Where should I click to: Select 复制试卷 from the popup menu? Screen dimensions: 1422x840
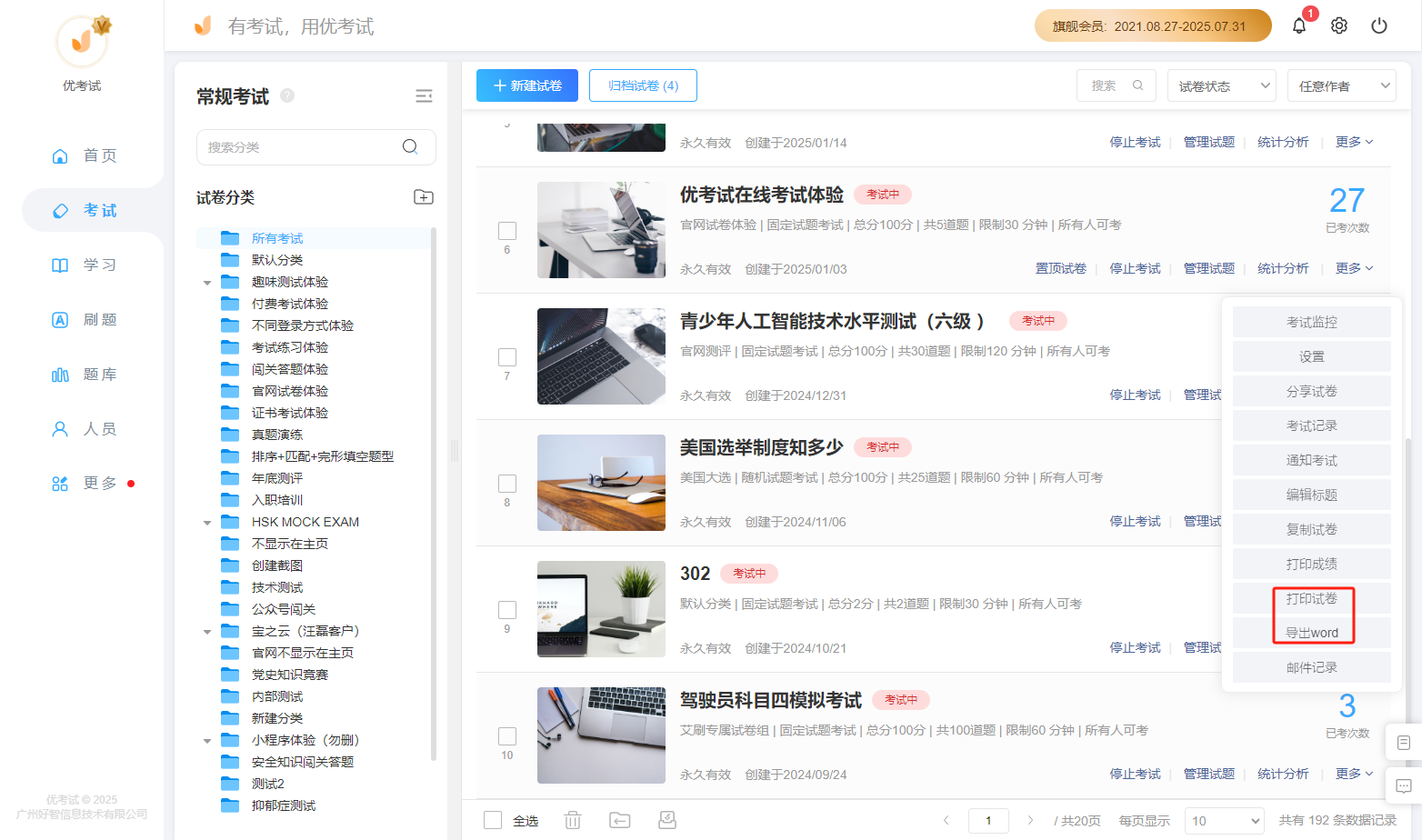tap(1312, 529)
